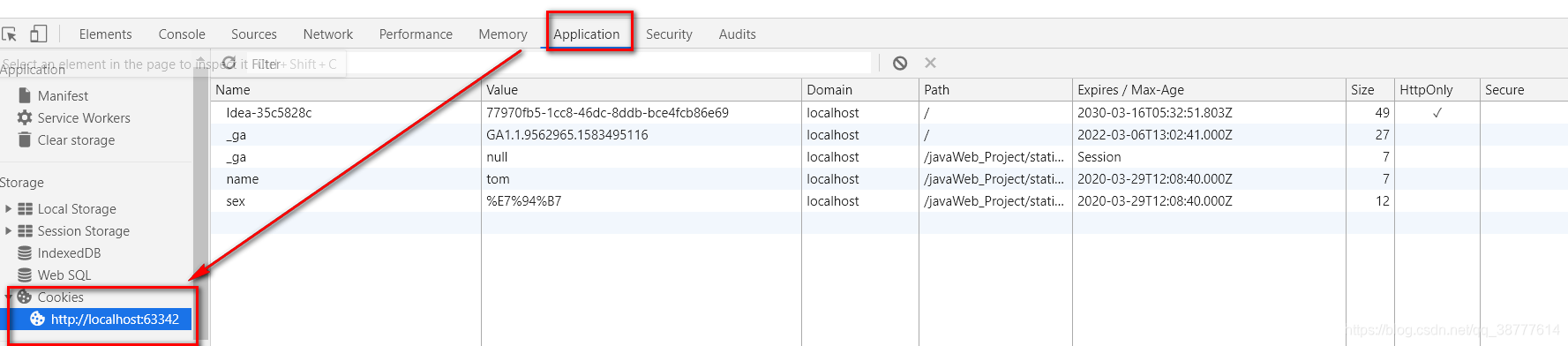Select the _ga cookie with GA1.1 value

[889, 135]
